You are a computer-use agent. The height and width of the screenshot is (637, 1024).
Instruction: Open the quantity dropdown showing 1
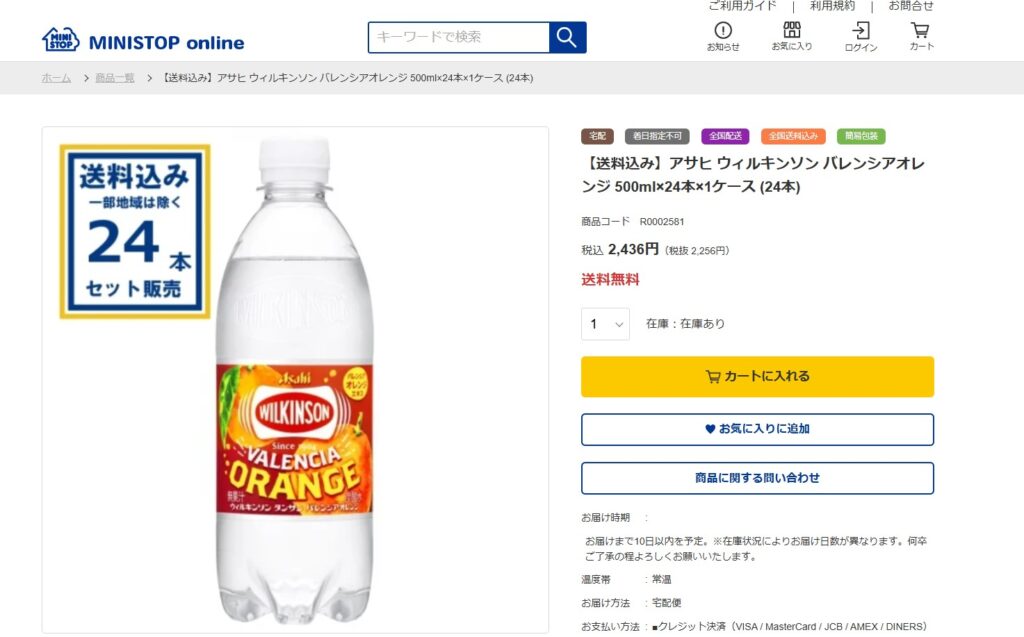[605, 324]
